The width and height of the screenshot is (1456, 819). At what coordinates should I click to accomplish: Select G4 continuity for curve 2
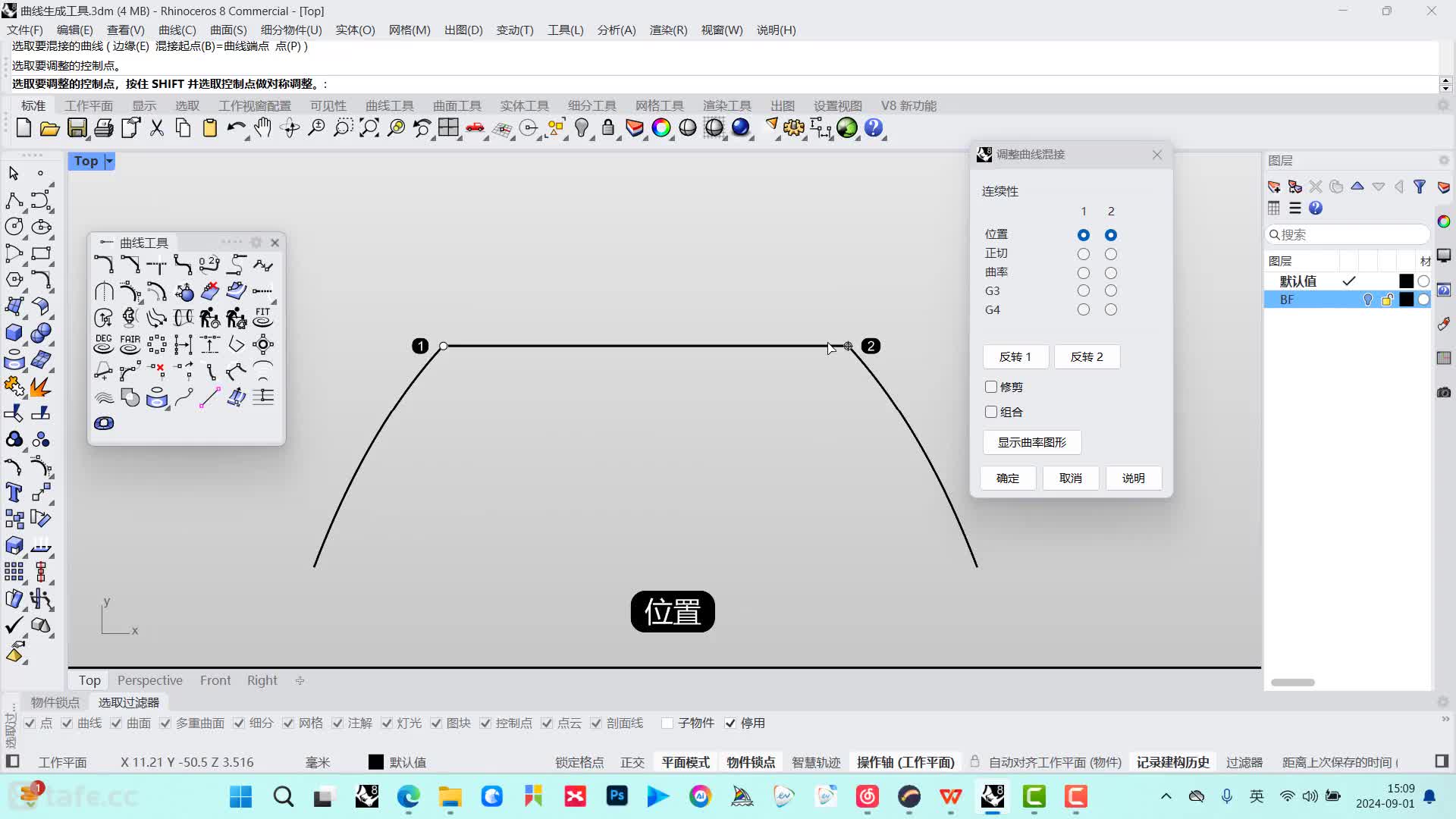click(1111, 309)
